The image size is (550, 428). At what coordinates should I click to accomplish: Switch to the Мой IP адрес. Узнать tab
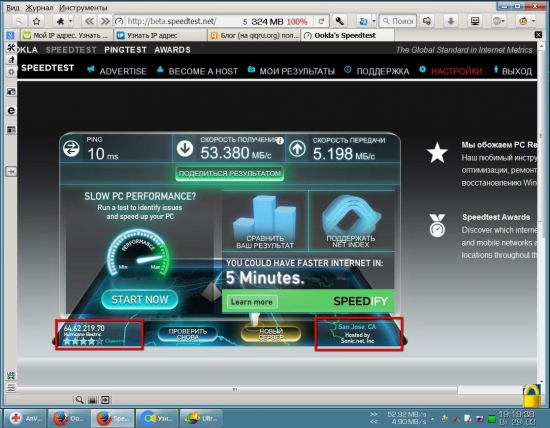(67, 35)
